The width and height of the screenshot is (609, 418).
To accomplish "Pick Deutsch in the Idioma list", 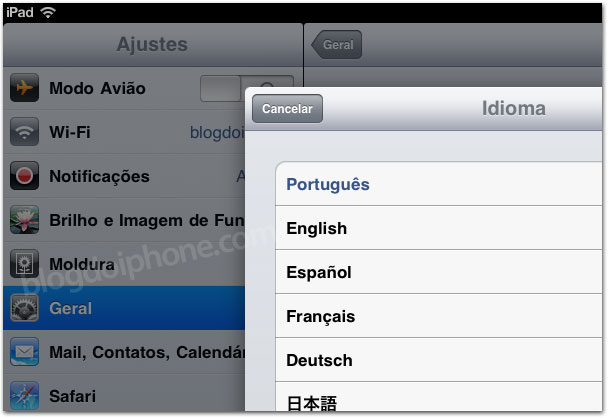I will tap(438, 360).
